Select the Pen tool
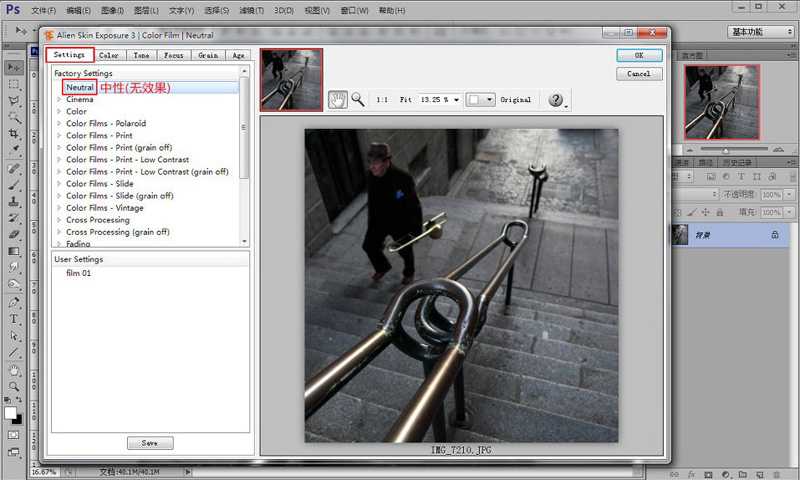The height and width of the screenshot is (480, 800). click(x=14, y=302)
